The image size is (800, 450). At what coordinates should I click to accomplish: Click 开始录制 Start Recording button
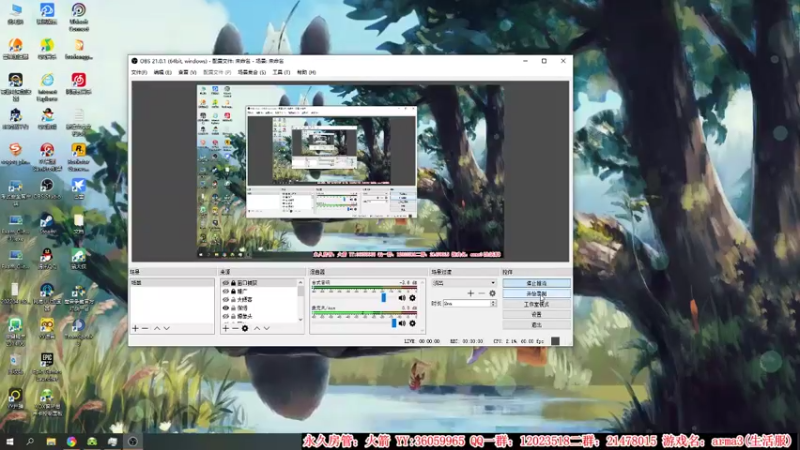(536, 293)
